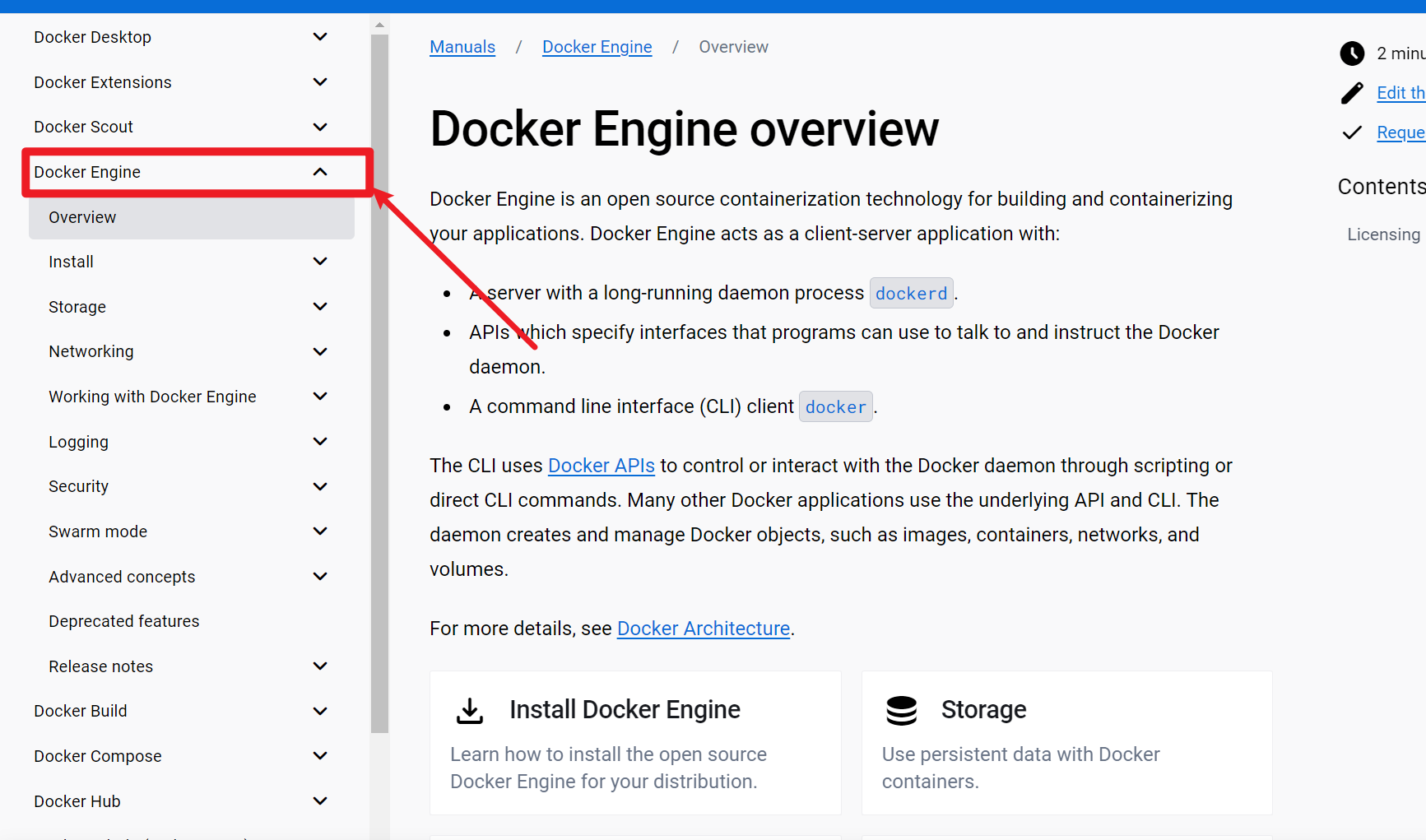1426x840 pixels.
Task: Click the database Storage card icon
Action: (901, 710)
